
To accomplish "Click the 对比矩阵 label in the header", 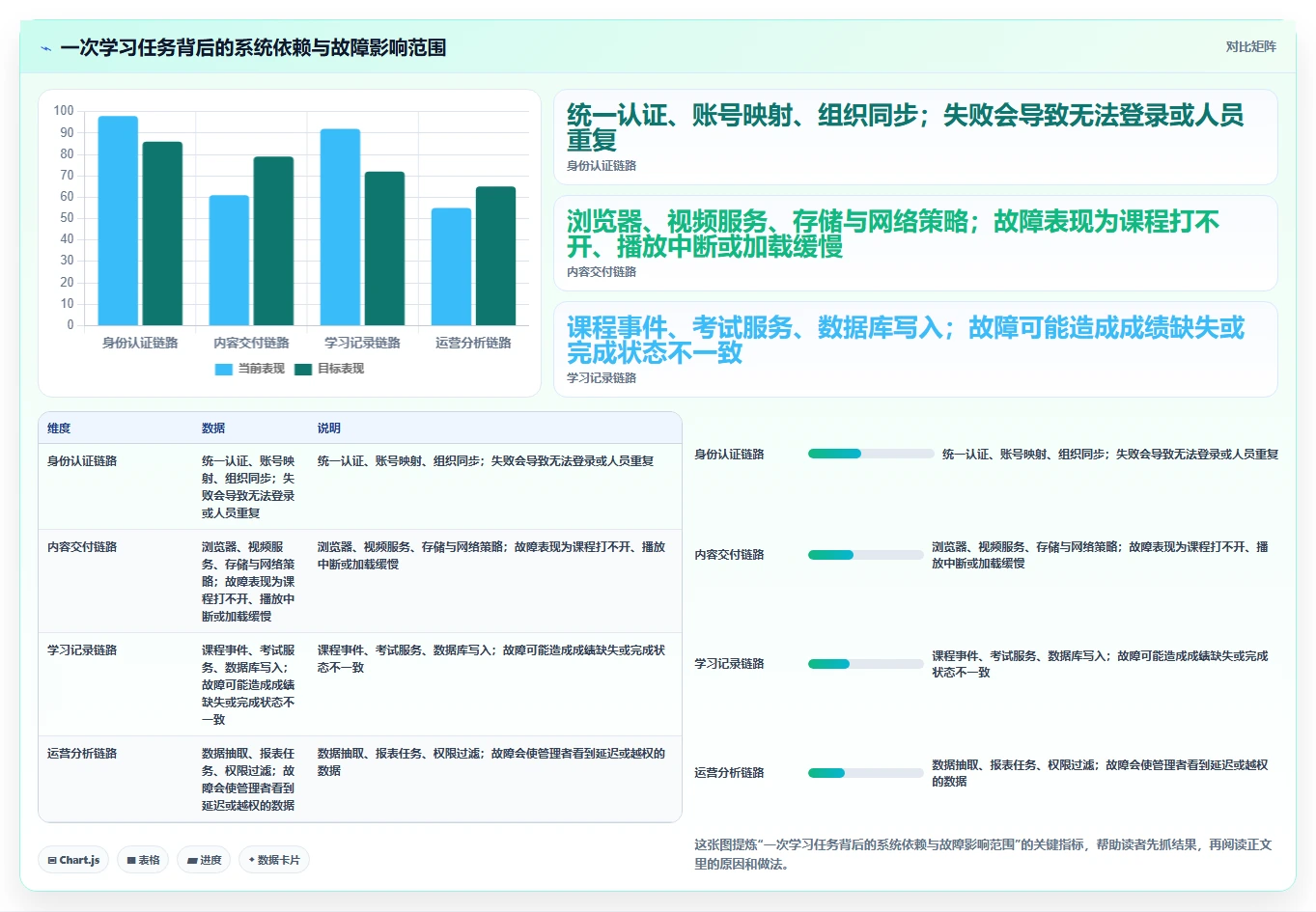I will 1250,46.
